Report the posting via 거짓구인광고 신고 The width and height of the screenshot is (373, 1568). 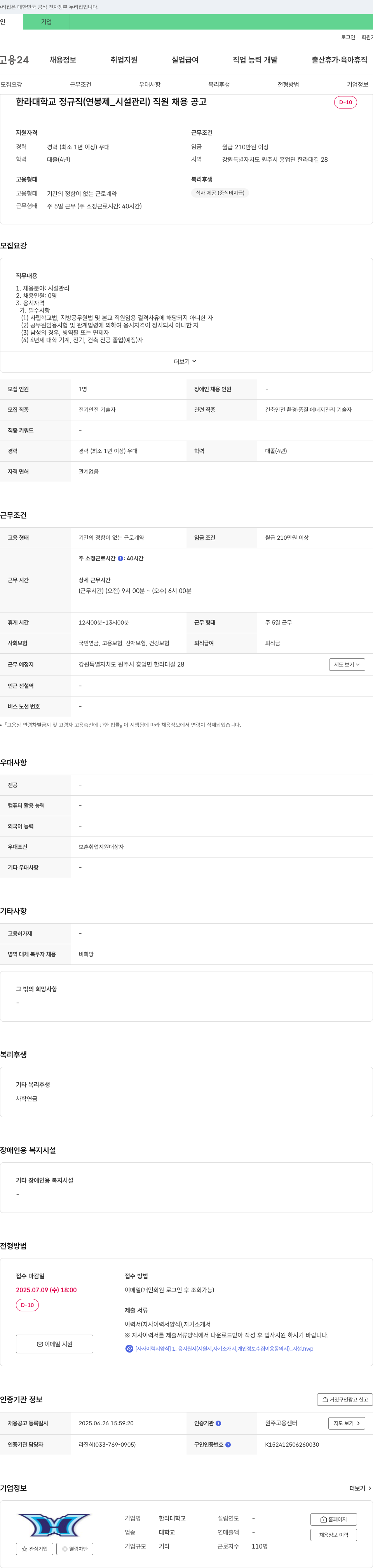pyautogui.click(x=344, y=1399)
